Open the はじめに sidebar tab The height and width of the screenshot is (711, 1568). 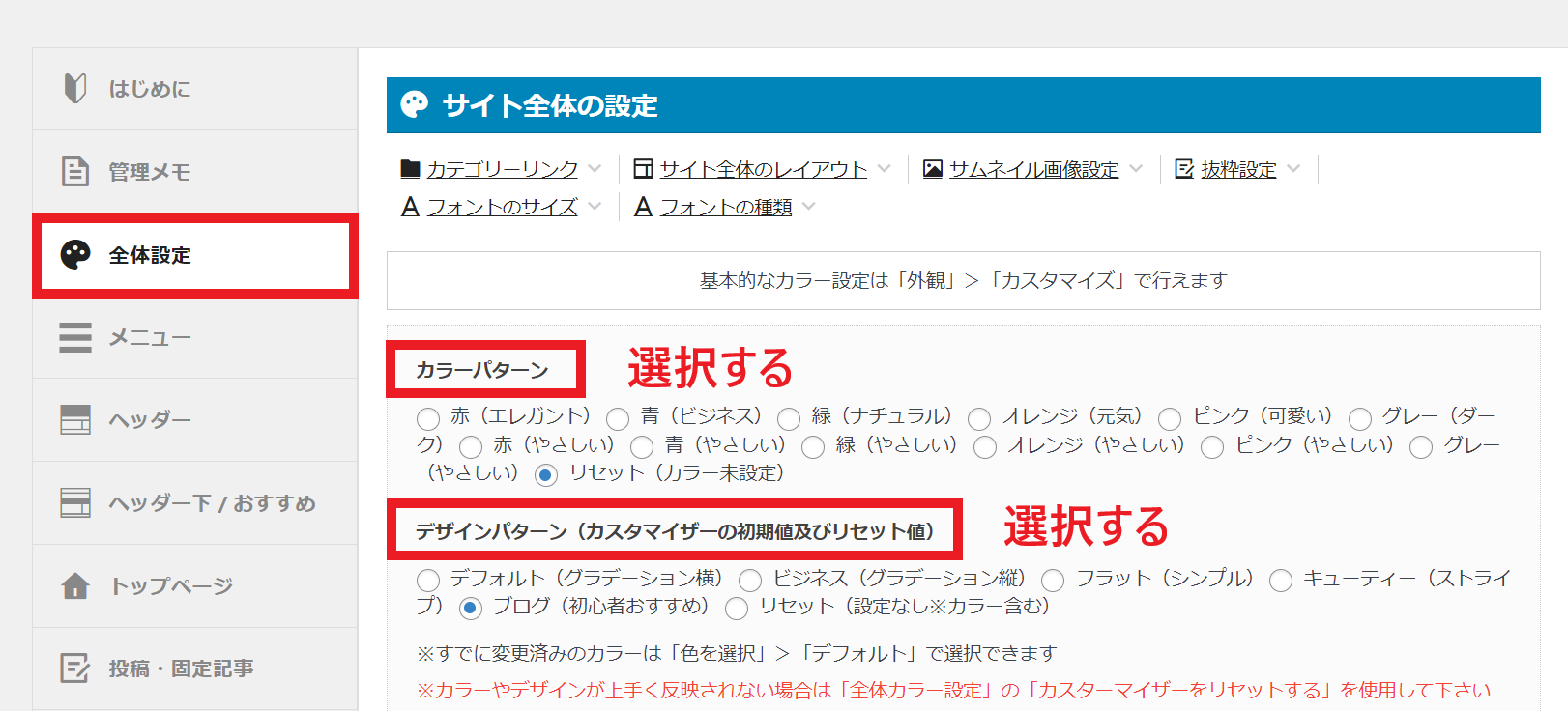point(195,89)
